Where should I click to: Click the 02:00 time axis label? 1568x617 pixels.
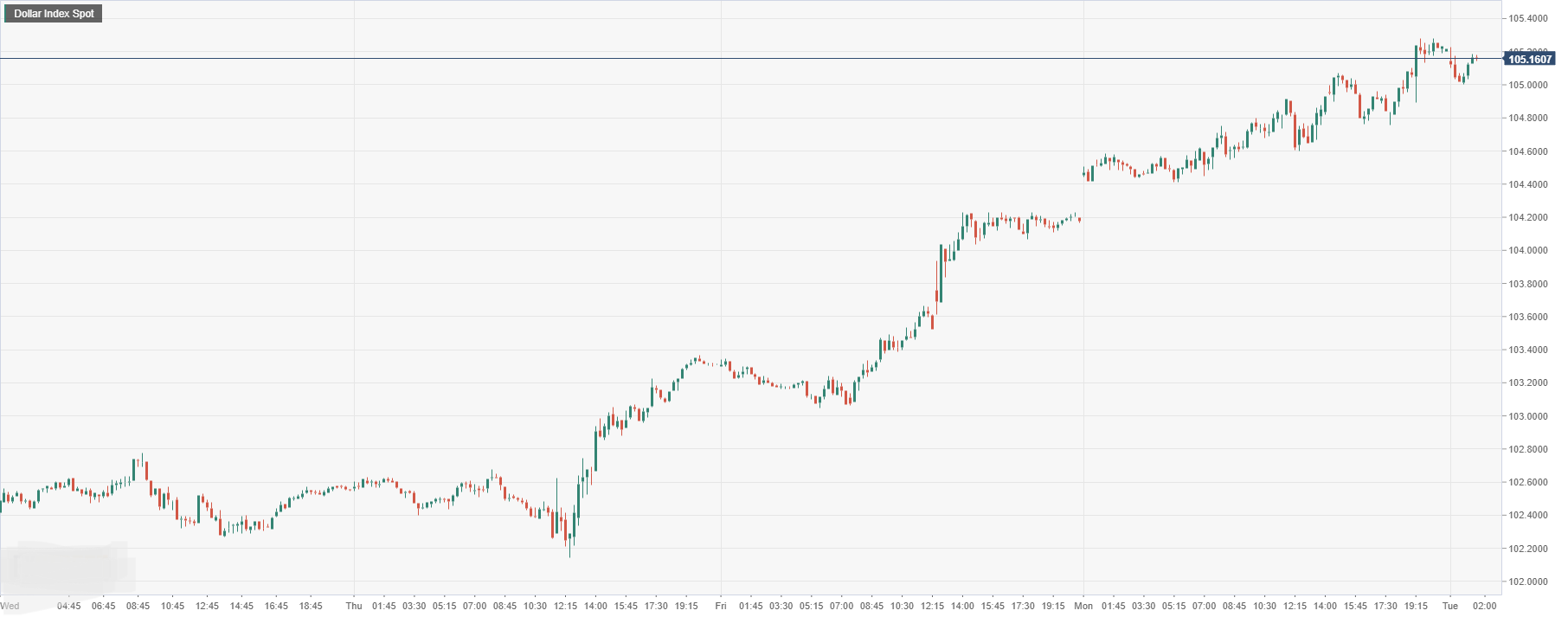pyautogui.click(x=1485, y=606)
